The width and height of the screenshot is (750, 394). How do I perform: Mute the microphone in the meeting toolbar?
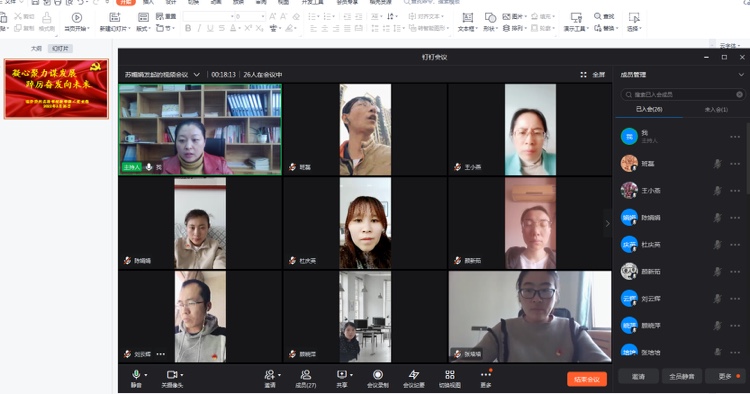tap(136, 378)
